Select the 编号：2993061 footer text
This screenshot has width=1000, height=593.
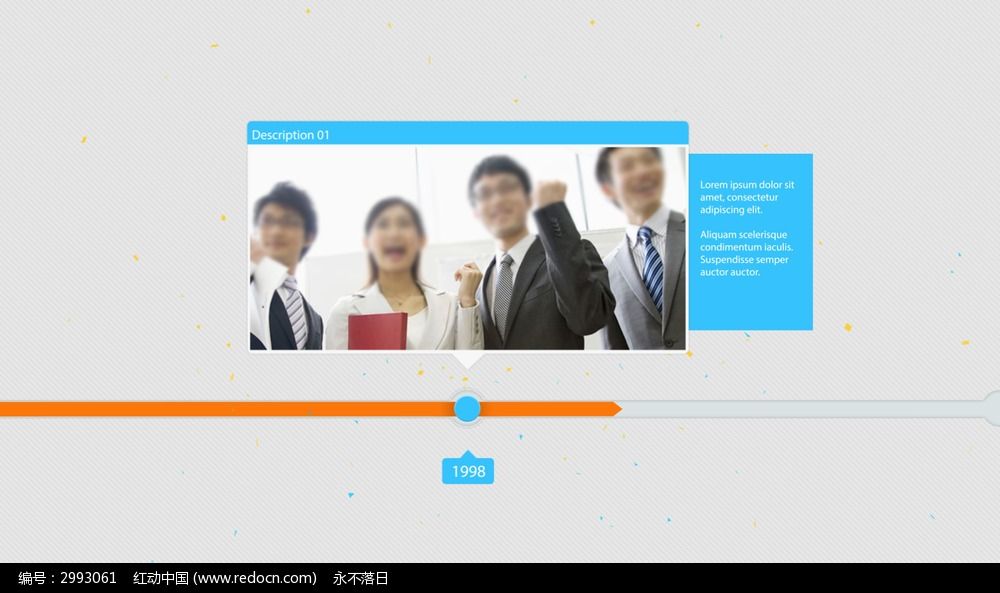tap(68, 578)
